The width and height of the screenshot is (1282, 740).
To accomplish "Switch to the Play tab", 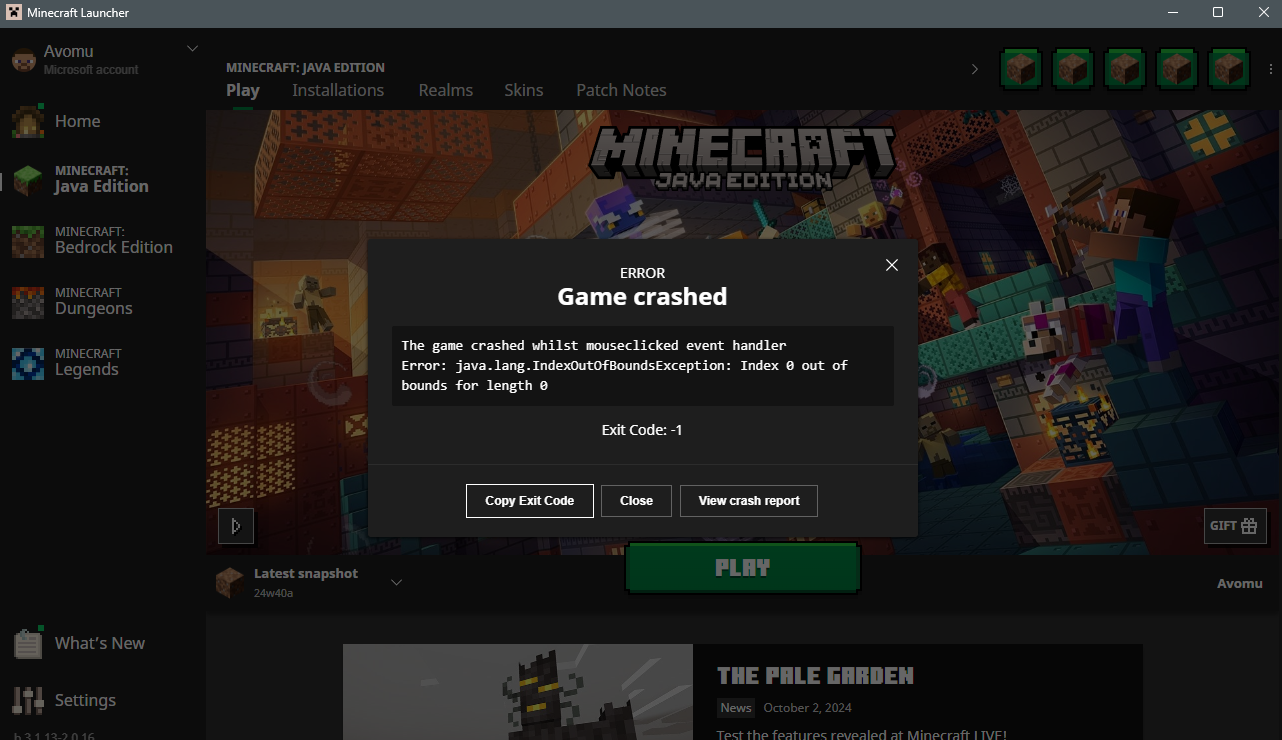I will pos(243,90).
